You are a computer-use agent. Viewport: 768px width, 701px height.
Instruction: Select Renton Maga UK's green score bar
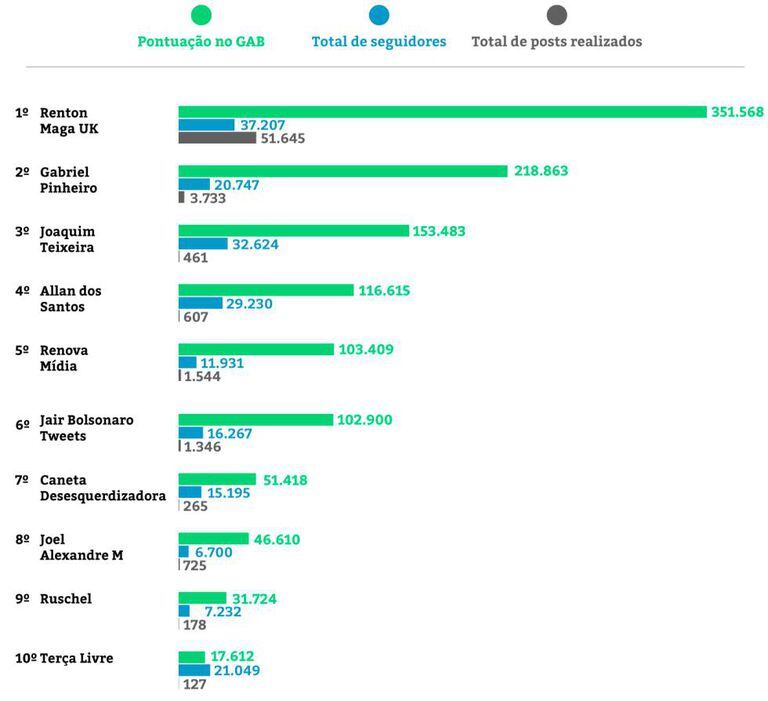(442, 112)
